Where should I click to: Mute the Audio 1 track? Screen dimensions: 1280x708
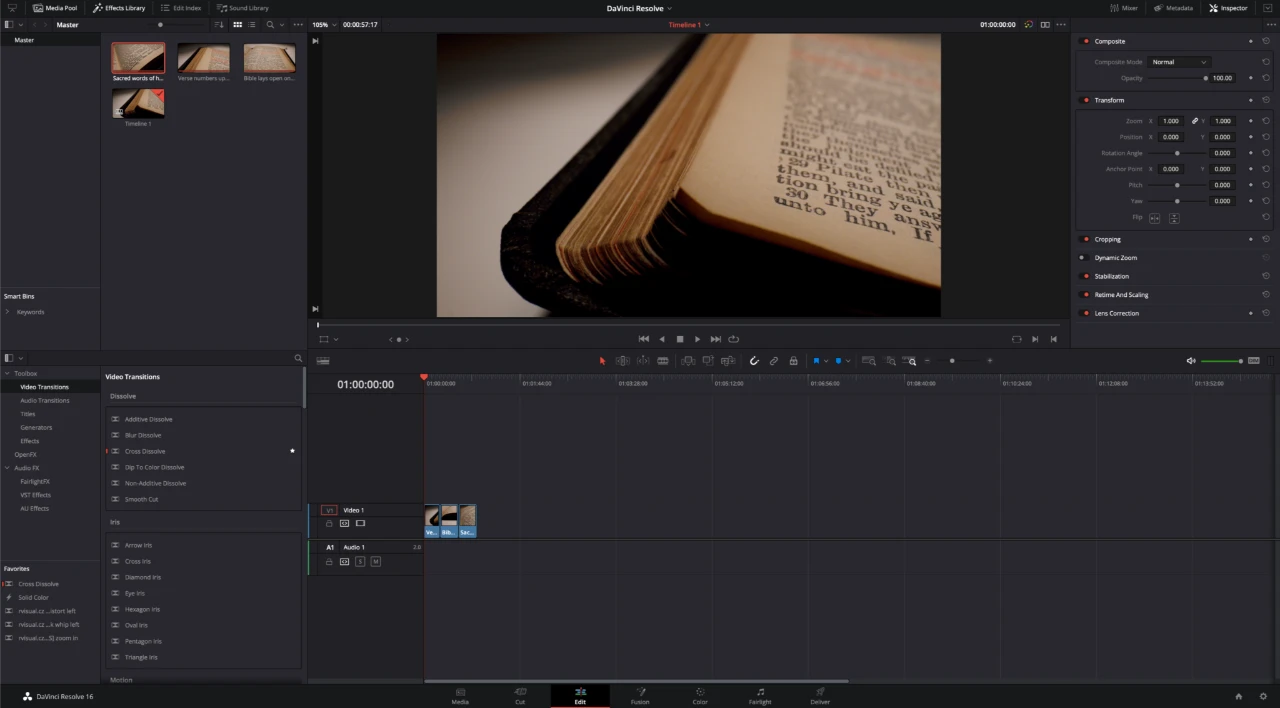point(376,561)
